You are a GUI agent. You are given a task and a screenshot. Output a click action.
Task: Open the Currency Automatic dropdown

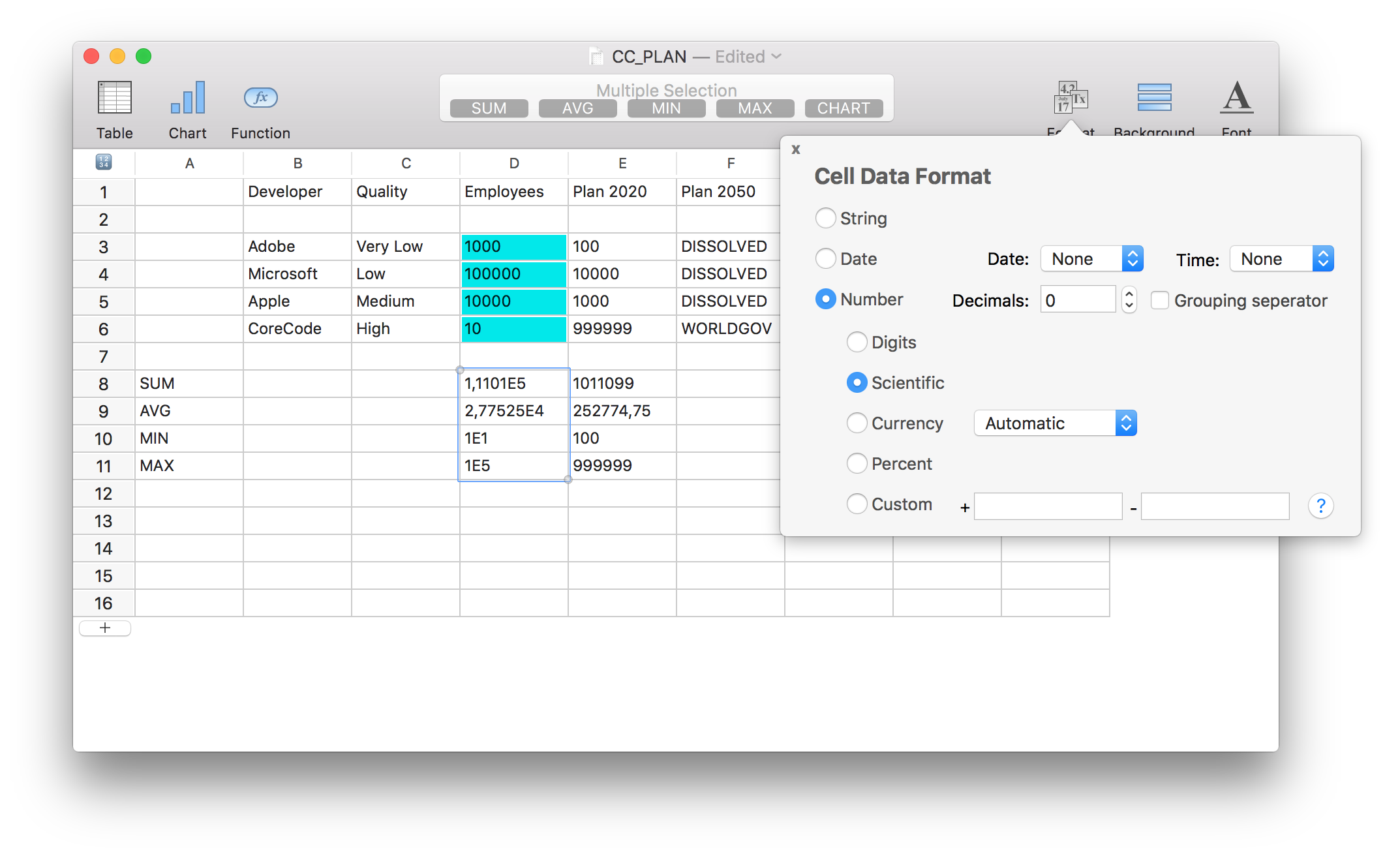coord(1055,423)
